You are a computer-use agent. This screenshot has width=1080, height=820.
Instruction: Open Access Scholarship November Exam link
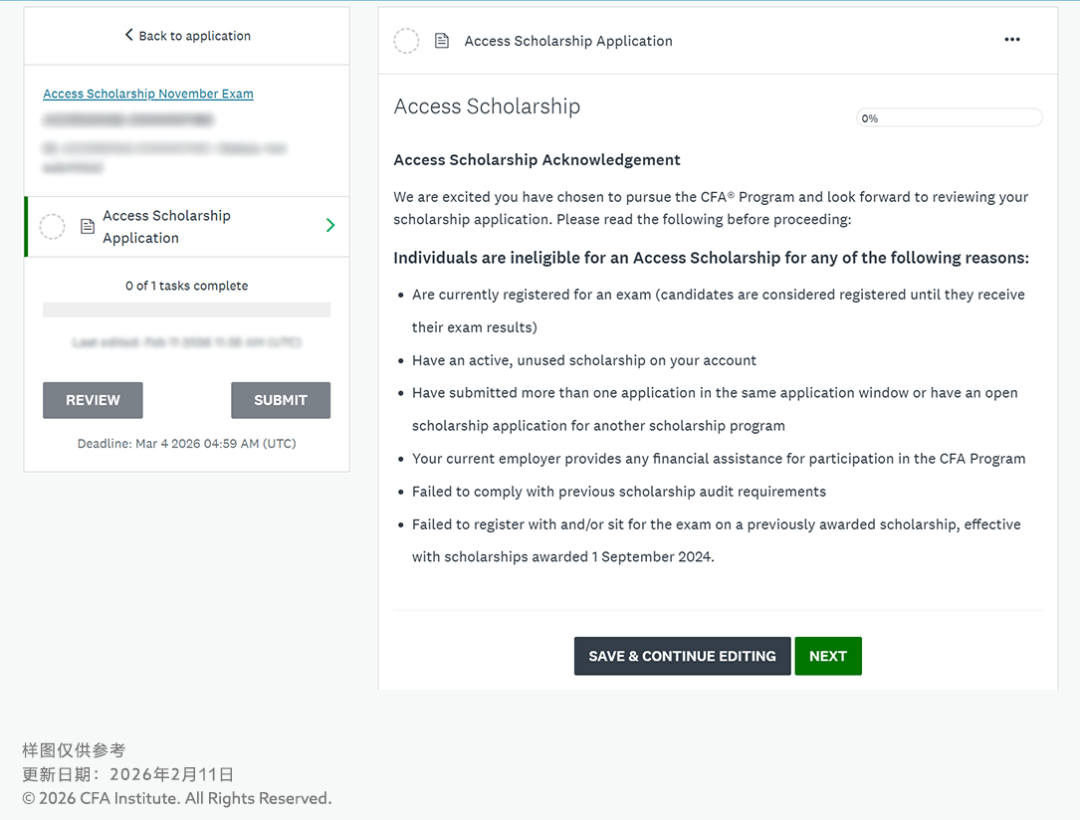[x=148, y=94]
